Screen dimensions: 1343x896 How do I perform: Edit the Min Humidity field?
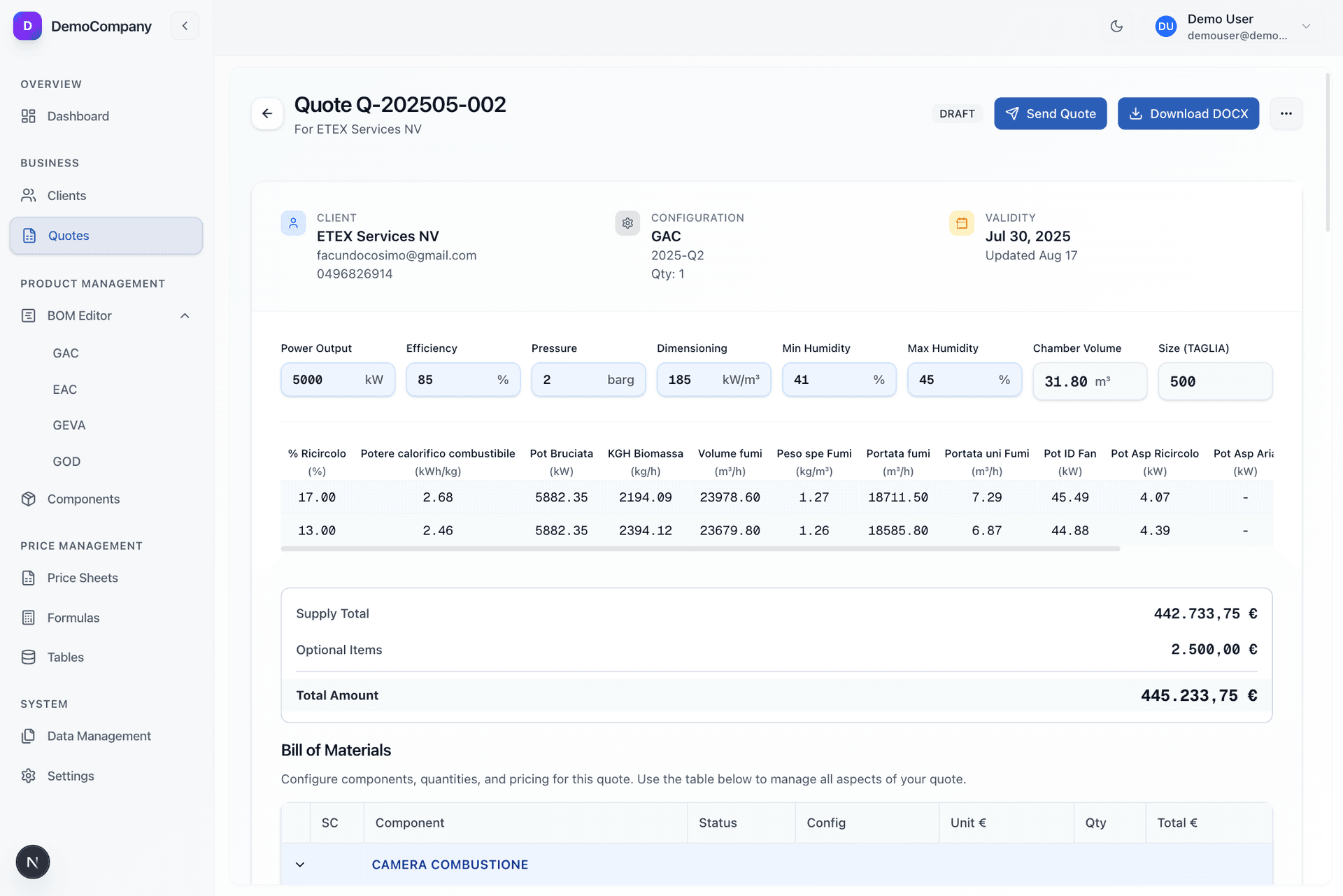[x=839, y=380]
